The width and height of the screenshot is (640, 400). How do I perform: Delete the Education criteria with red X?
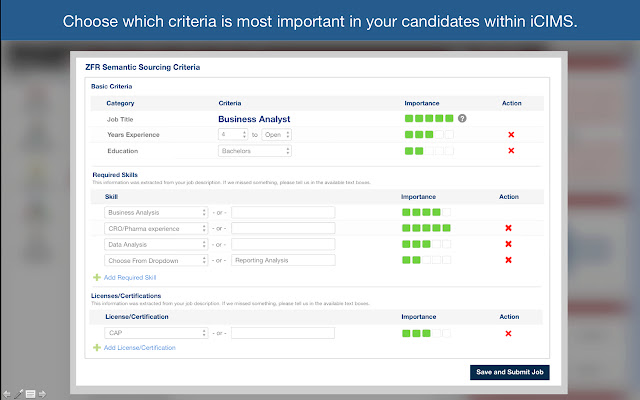coord(511,151)
